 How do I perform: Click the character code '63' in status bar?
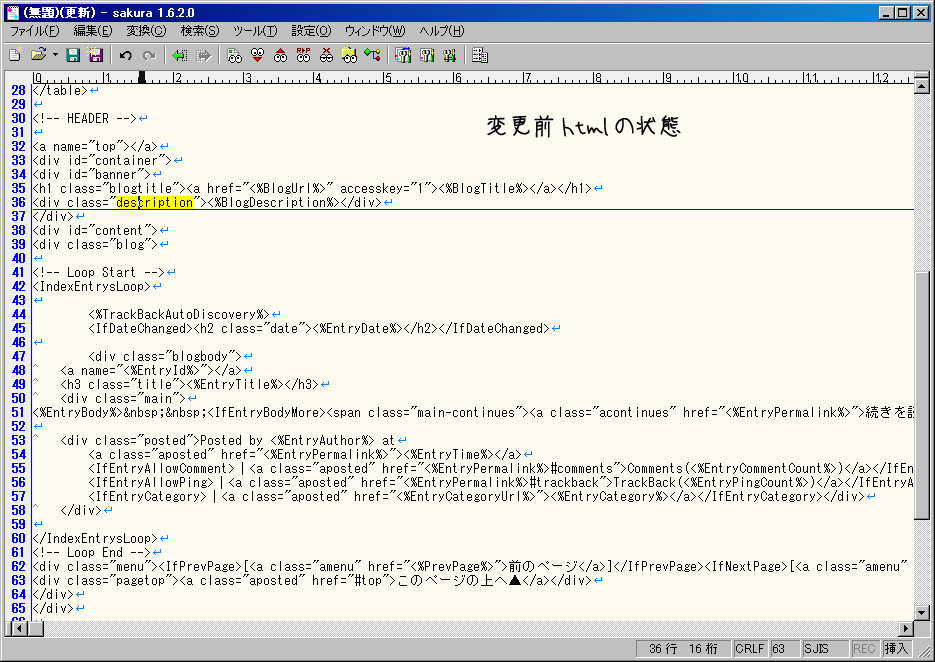[x=784, y=648]
